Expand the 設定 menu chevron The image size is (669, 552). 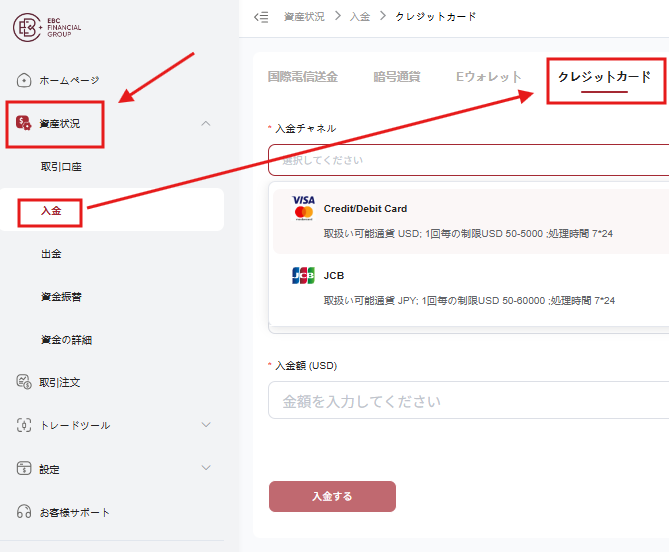(x=206, y=468)
